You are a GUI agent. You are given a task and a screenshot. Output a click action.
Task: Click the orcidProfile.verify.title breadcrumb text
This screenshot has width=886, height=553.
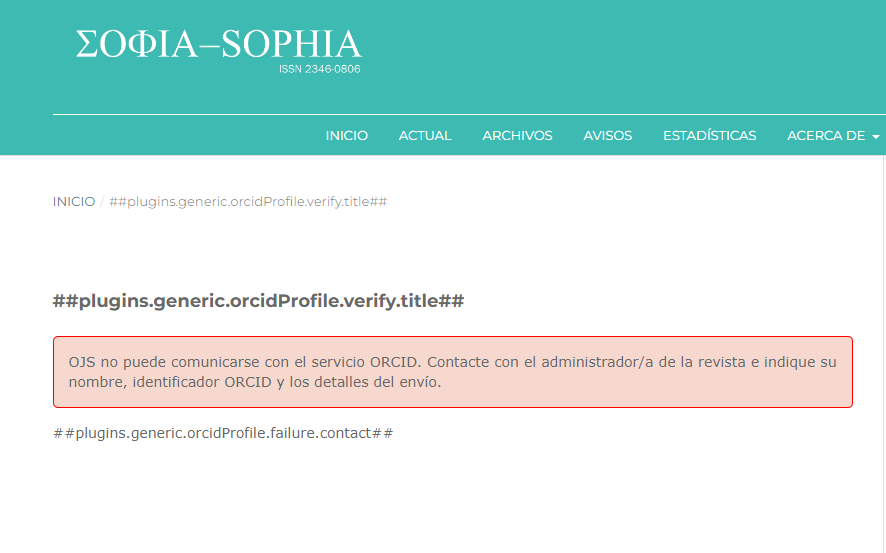248,202
